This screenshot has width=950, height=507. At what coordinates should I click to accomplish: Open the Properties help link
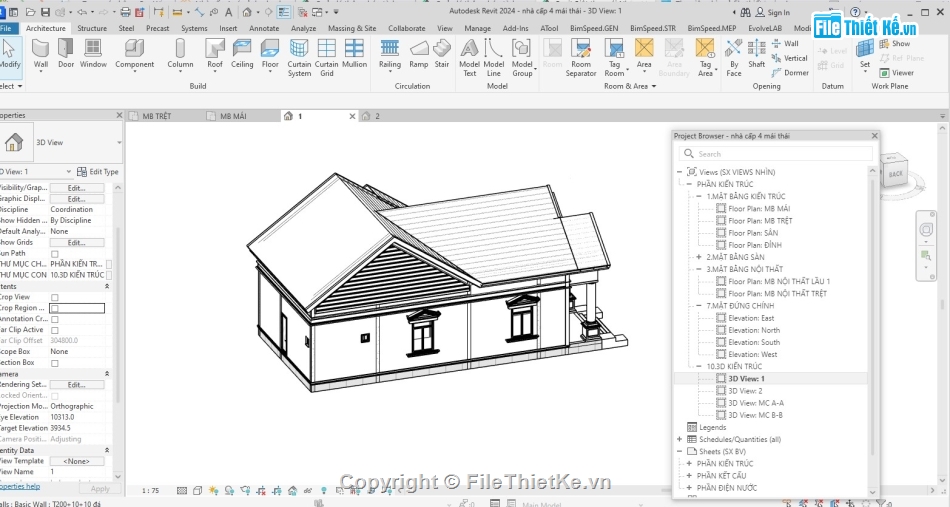coord(19,486)
